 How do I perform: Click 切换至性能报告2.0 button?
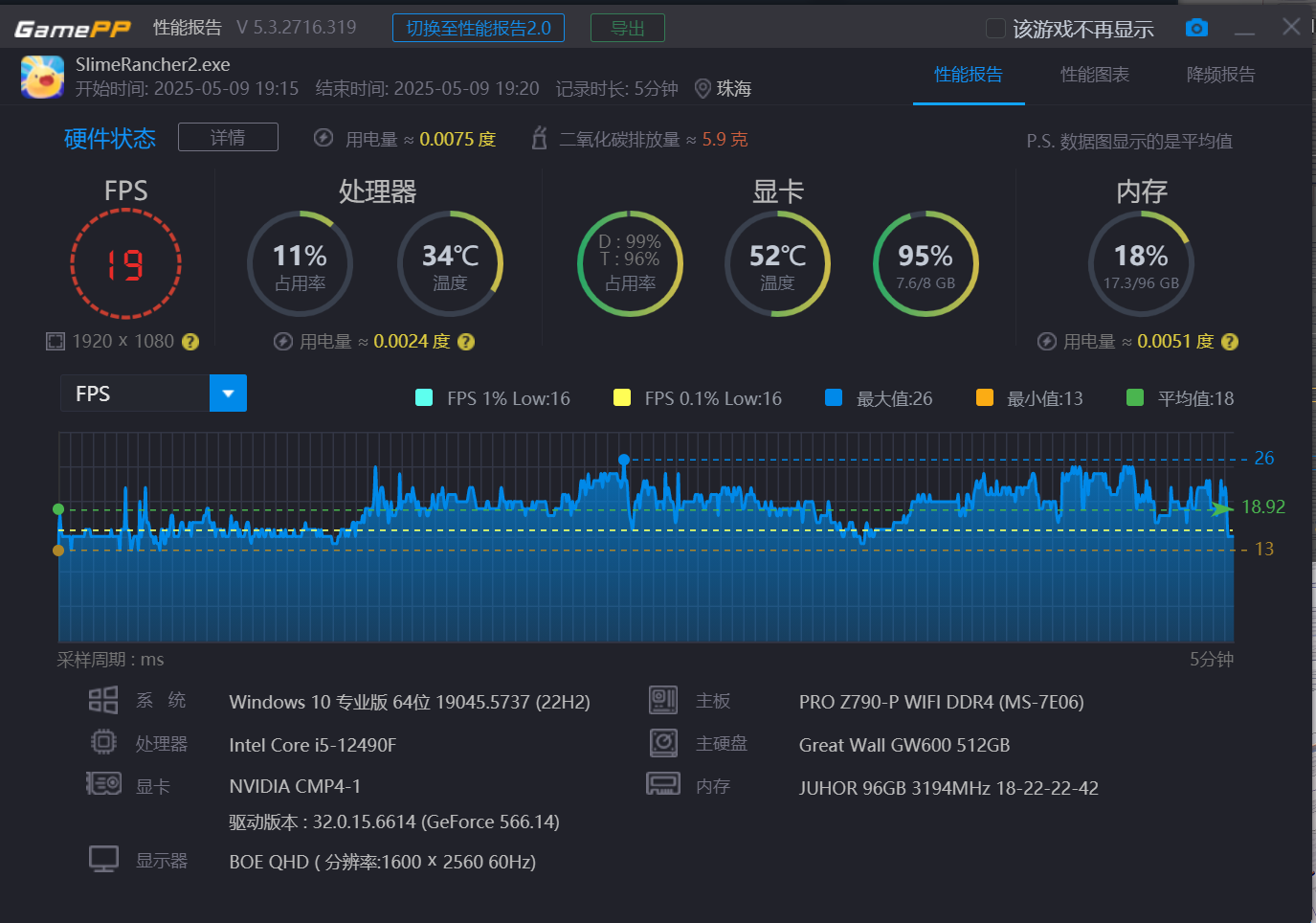coord(479,28)
